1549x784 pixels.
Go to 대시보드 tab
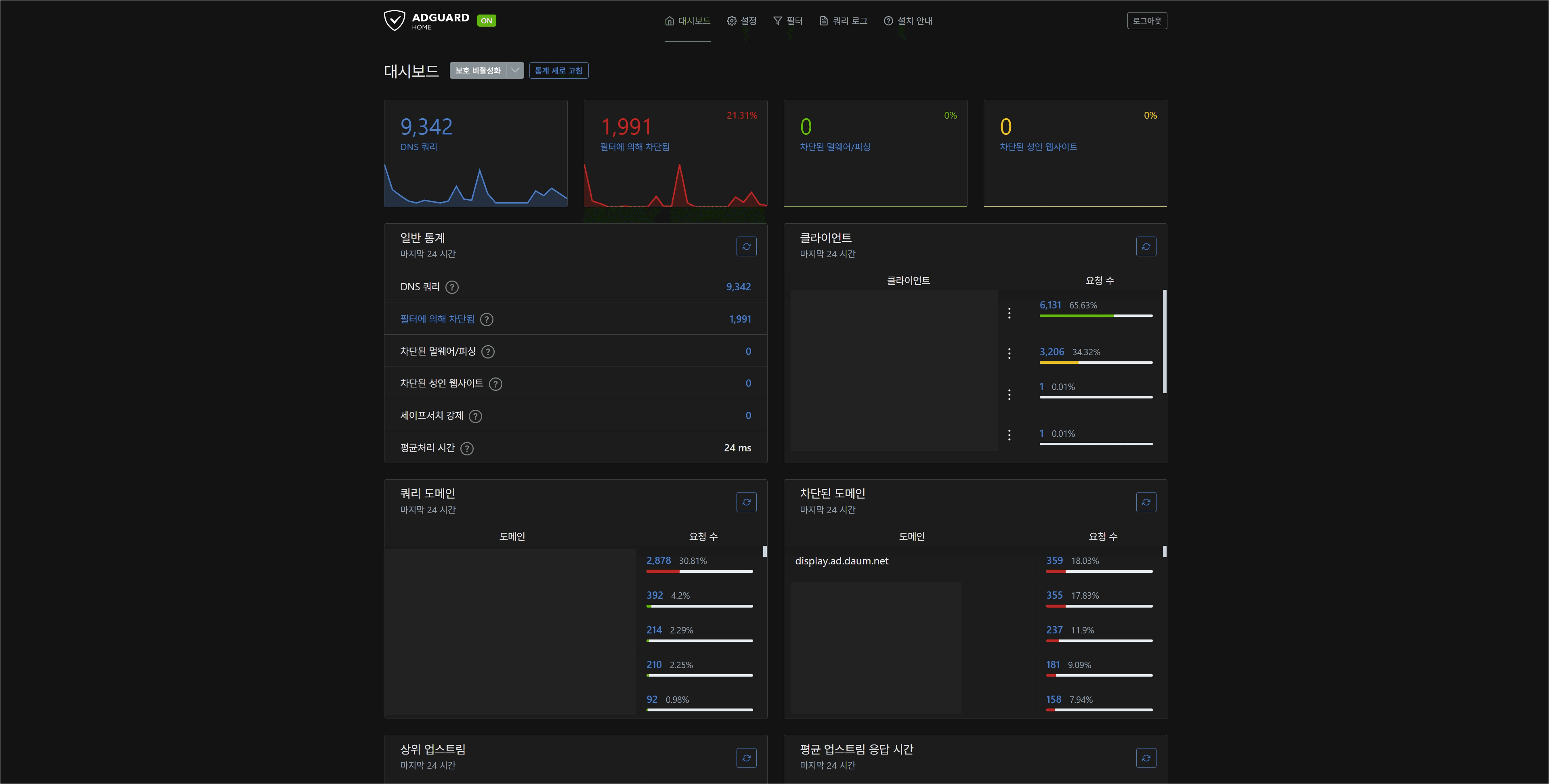[687, 21]
